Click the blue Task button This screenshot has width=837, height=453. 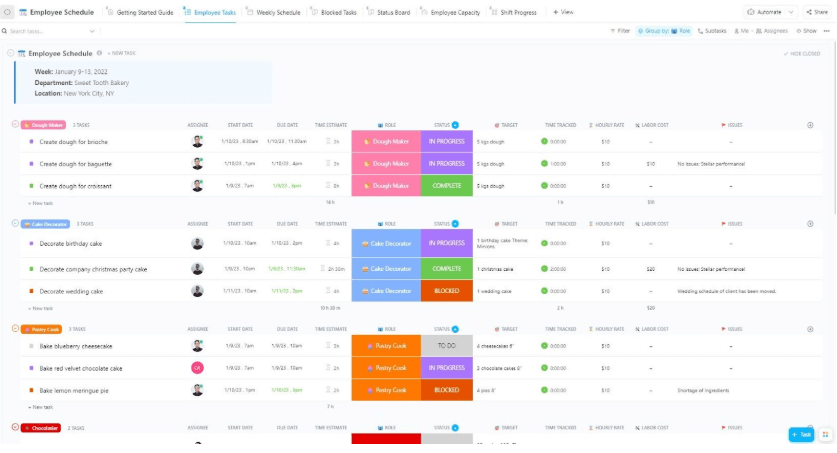[801, 434]
